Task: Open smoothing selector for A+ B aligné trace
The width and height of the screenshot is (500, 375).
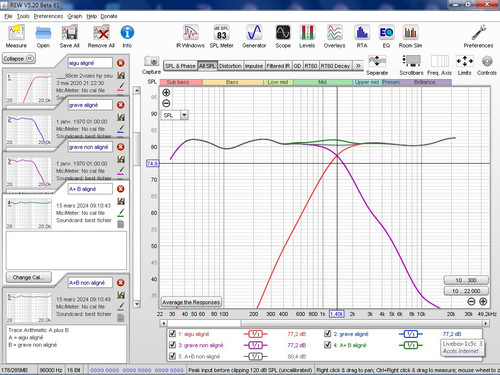Action: (411, 345)
